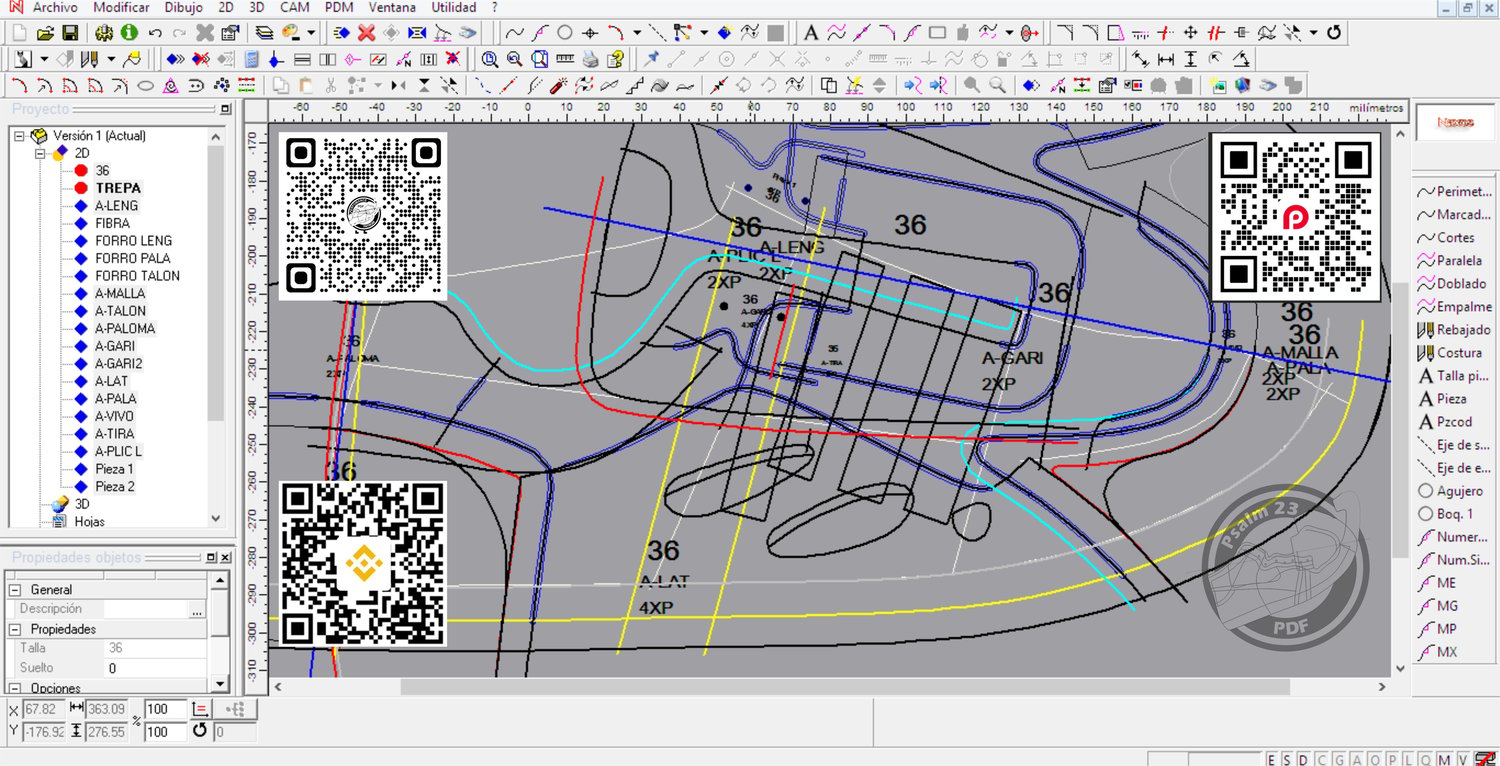The width and height of the screenshot is (1500, 766).
Task: Select the blue pushpin tool
Action: click(x=652, y=59)
